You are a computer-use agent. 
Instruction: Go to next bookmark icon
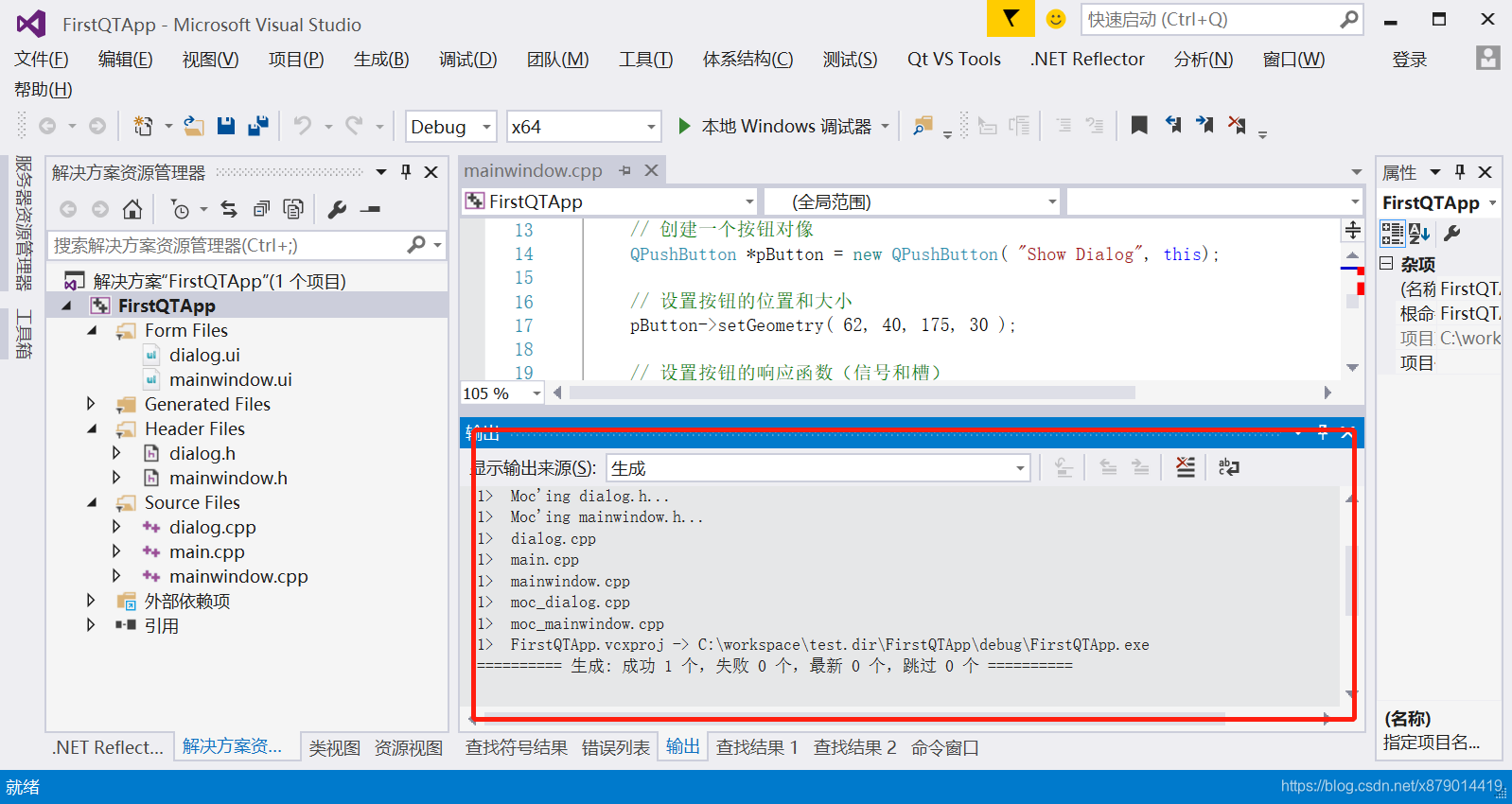(1204, 125)
